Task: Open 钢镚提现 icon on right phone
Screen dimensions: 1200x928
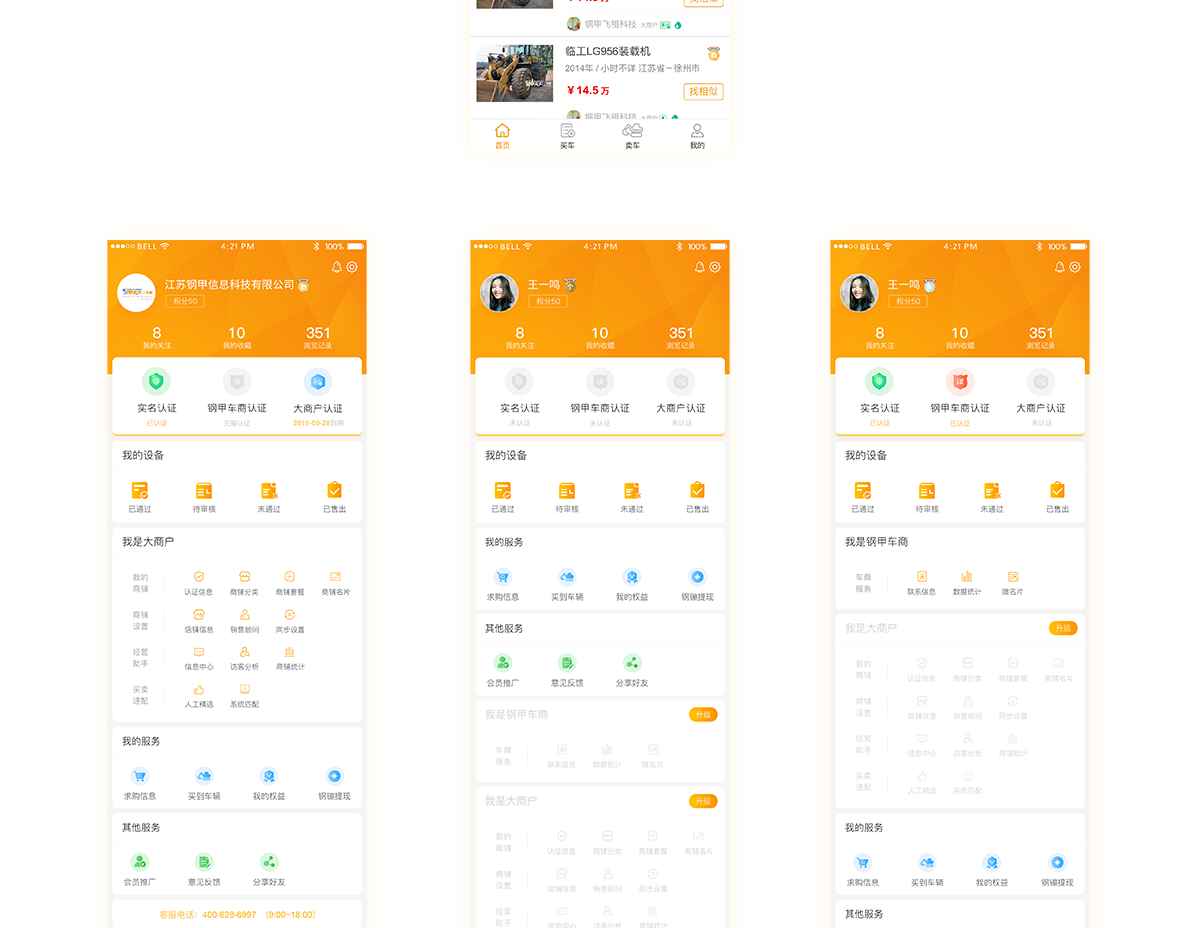Action: tap(1057, 862)
